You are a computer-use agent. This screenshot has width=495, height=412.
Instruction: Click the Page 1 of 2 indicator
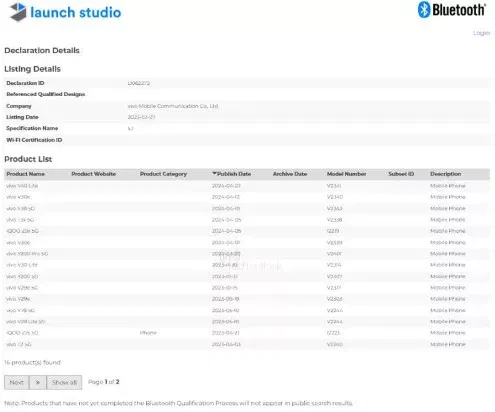pyautogui.click(x=104, y=382)
